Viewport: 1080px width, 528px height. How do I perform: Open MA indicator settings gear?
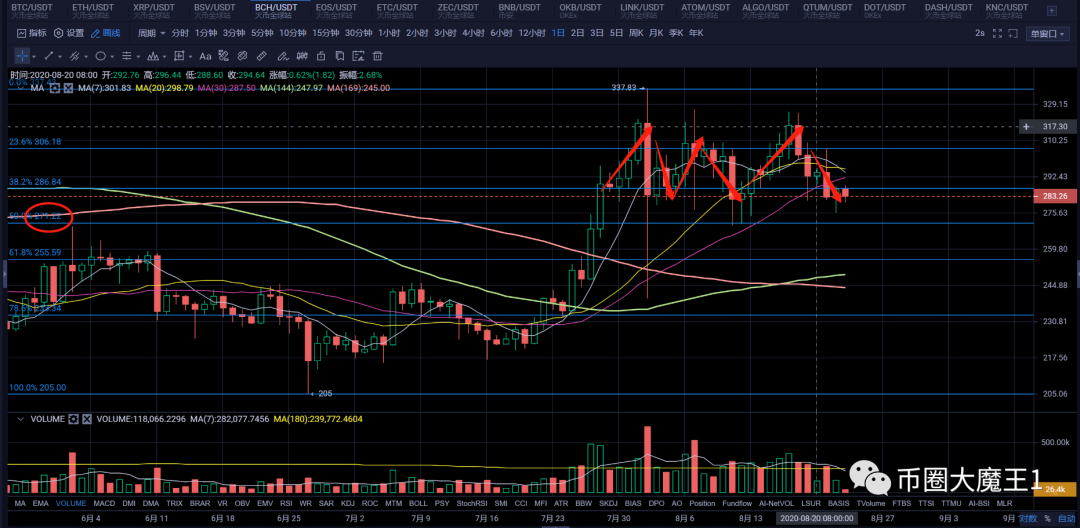pyautogui.click(x=54, y=88)
